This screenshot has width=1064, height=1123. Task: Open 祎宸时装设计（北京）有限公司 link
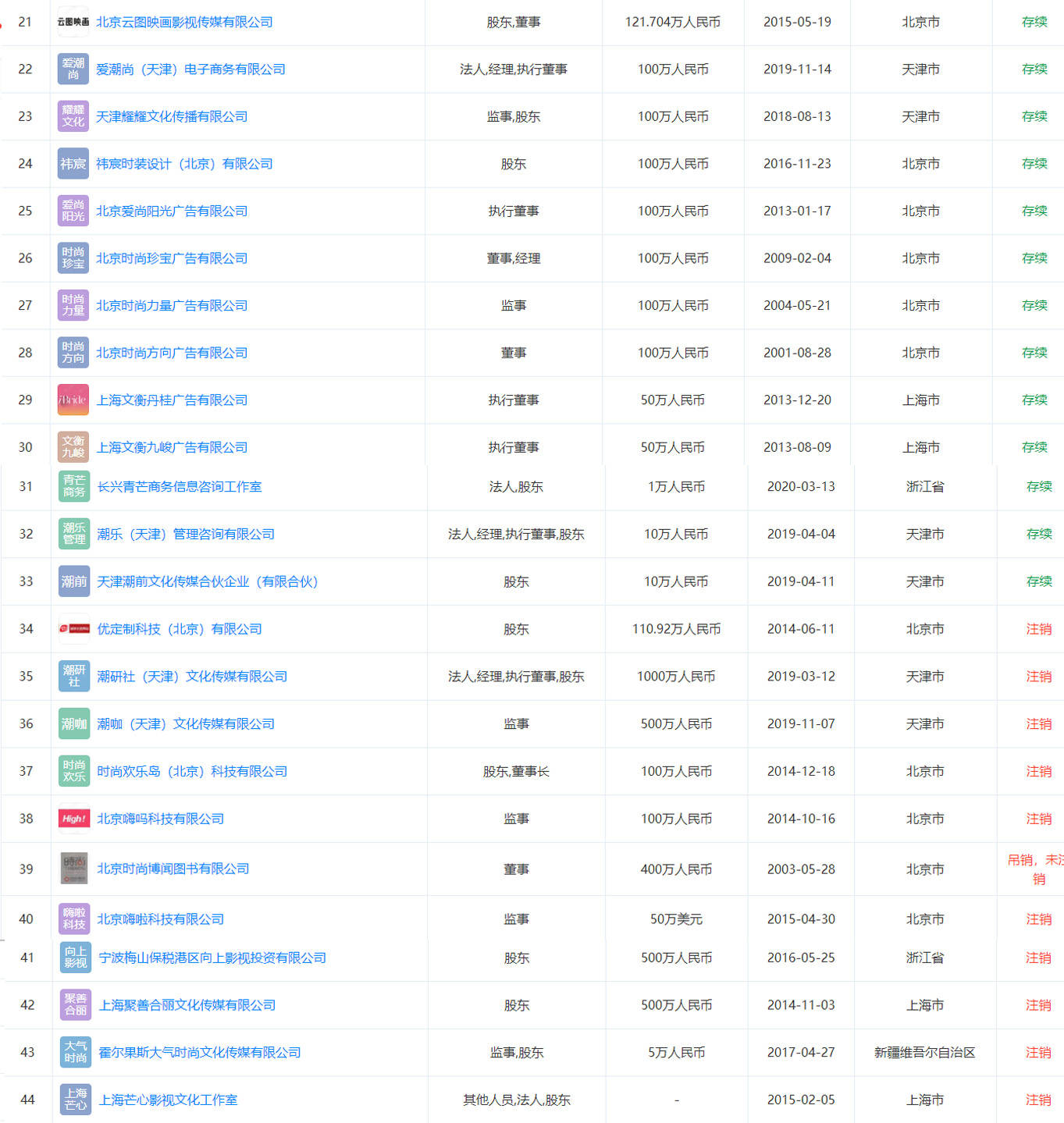tap(184, 164)
